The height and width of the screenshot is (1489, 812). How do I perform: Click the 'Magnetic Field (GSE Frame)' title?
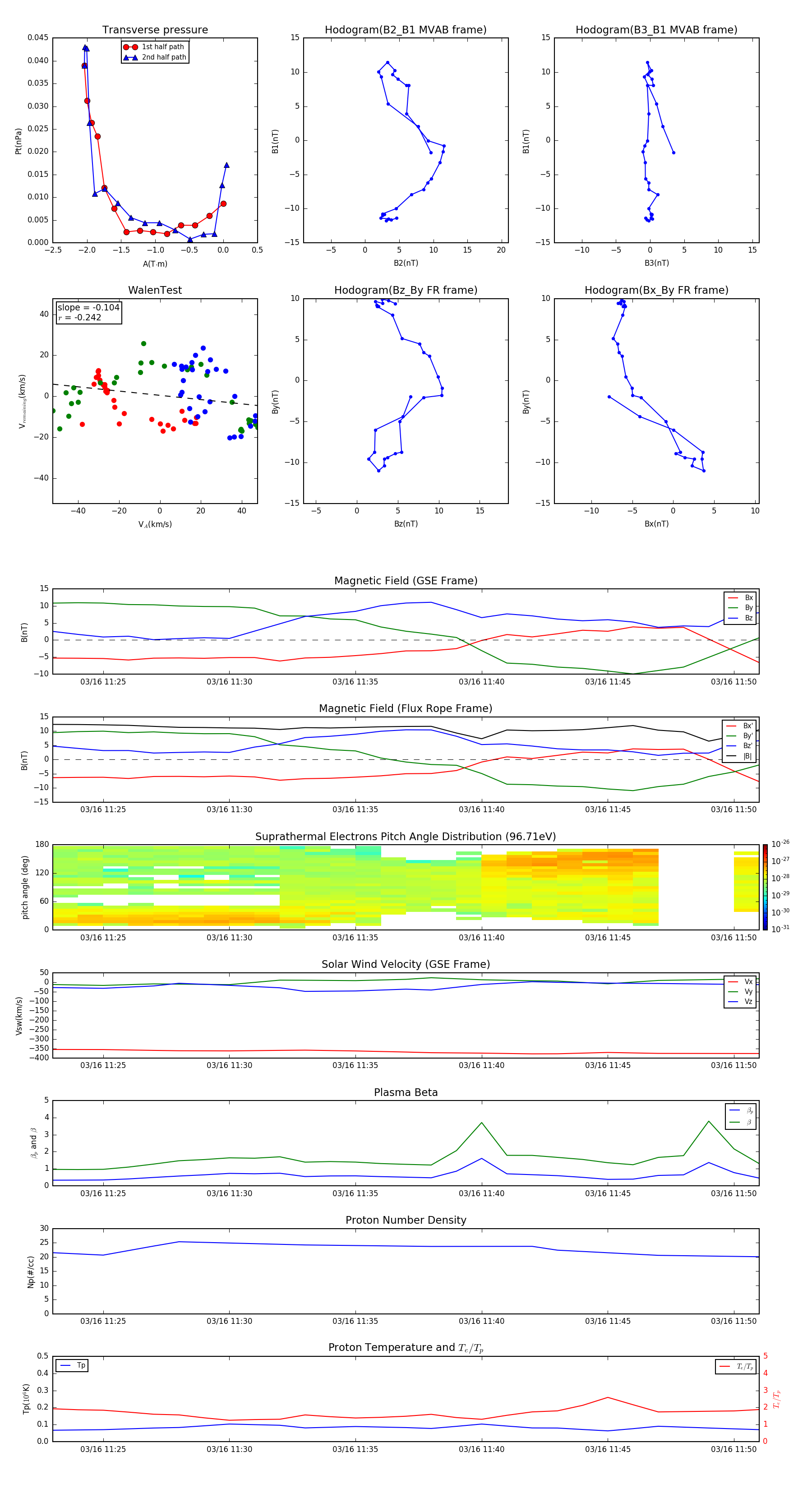tap(406, 581)
